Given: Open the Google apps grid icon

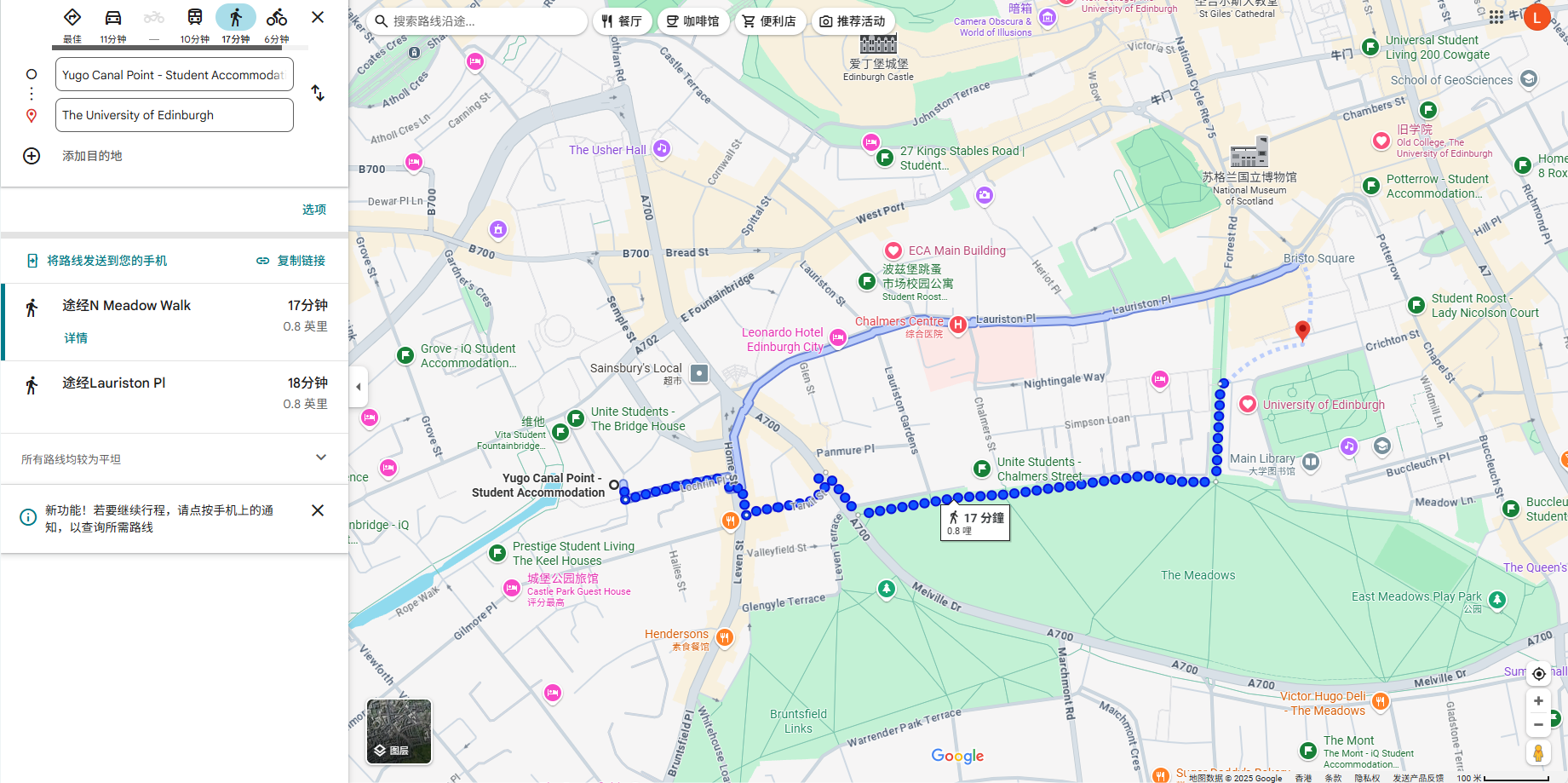Looking at the screenshot, I should (1496, 17).
